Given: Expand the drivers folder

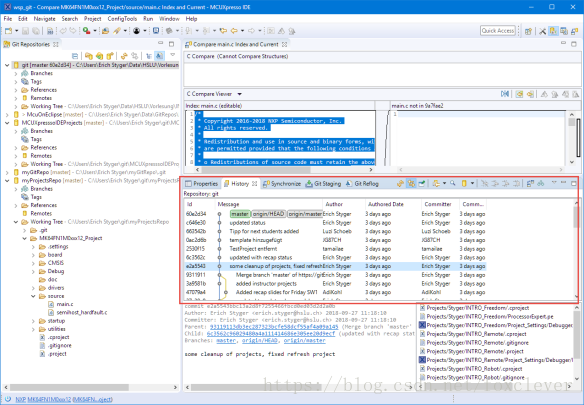Looking at the screenshot, I should 33,288.
